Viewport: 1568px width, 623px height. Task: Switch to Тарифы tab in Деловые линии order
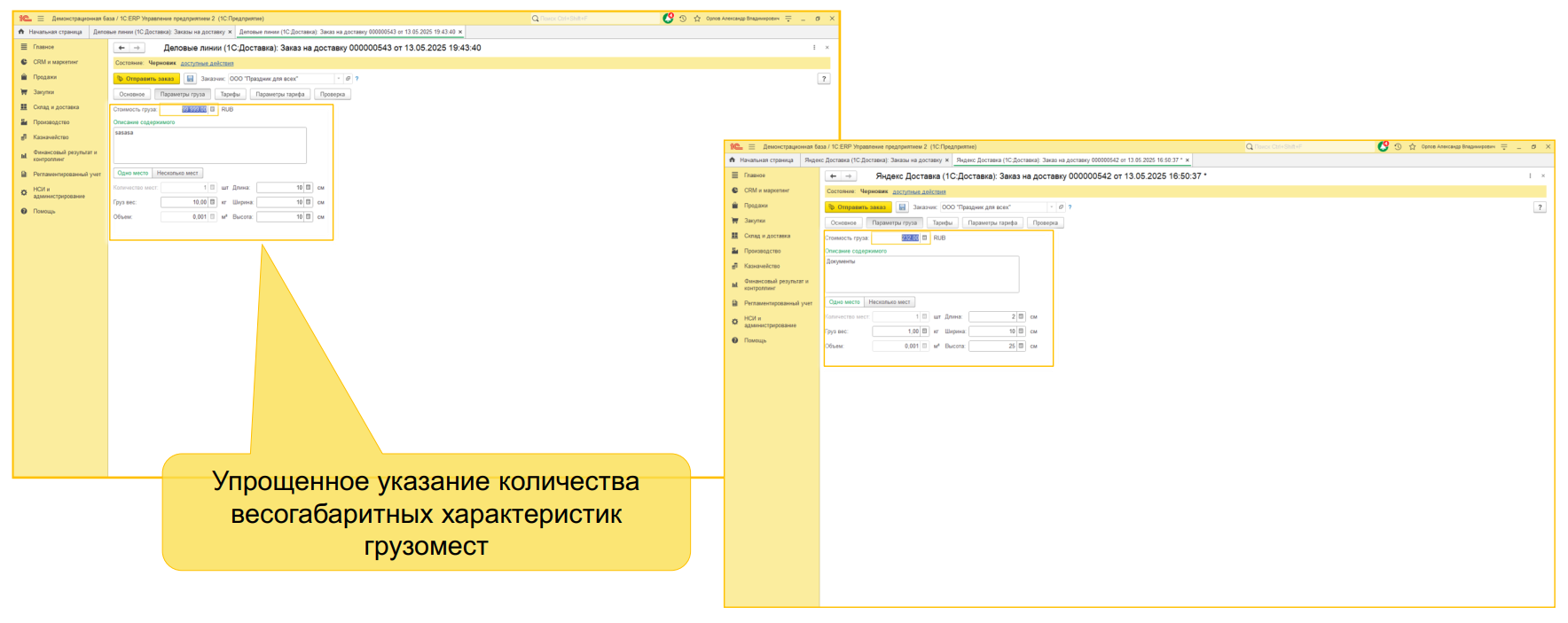point(231,94)
